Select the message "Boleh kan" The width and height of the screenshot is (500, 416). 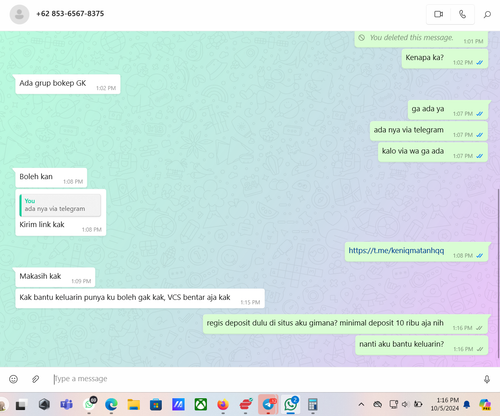tap(51, 178)
